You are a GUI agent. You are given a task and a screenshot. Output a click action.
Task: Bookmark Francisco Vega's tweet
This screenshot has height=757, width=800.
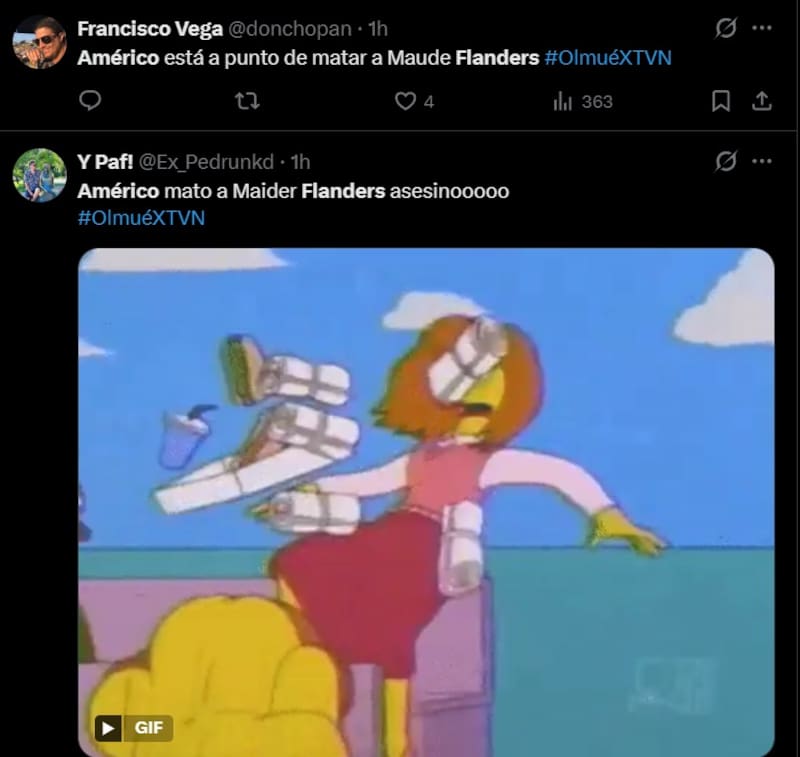click(720, 101)
